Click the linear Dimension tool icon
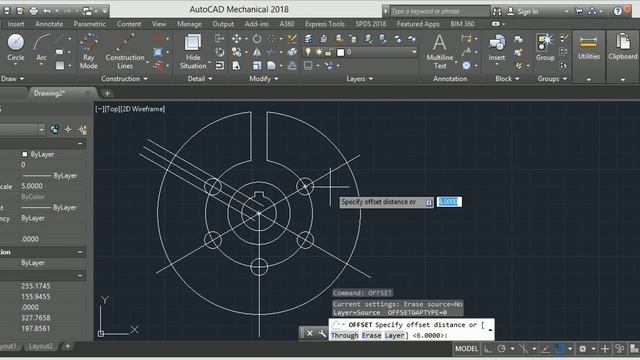640x360 pixels. click(466, 39)
